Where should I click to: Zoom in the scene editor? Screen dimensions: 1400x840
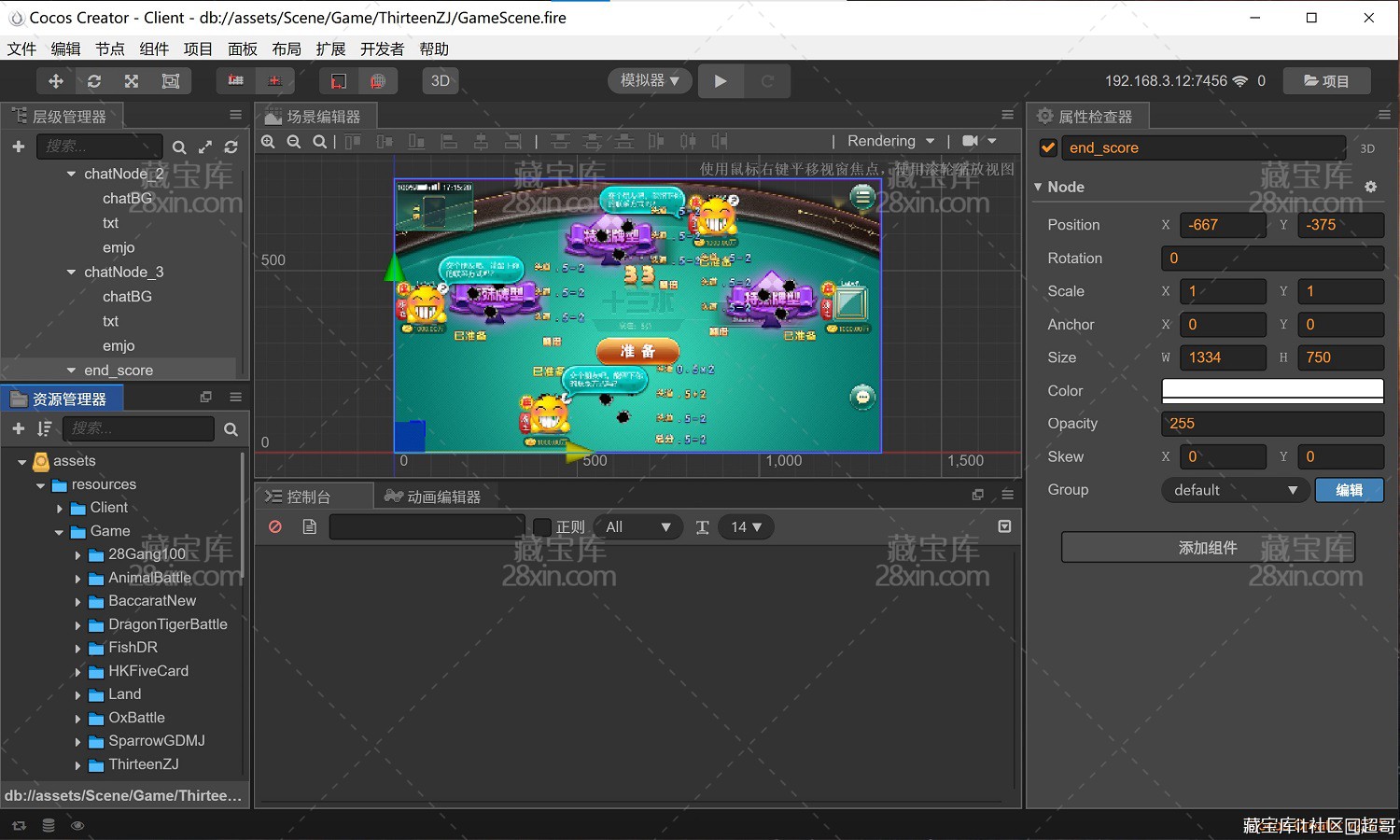[268, 142]
